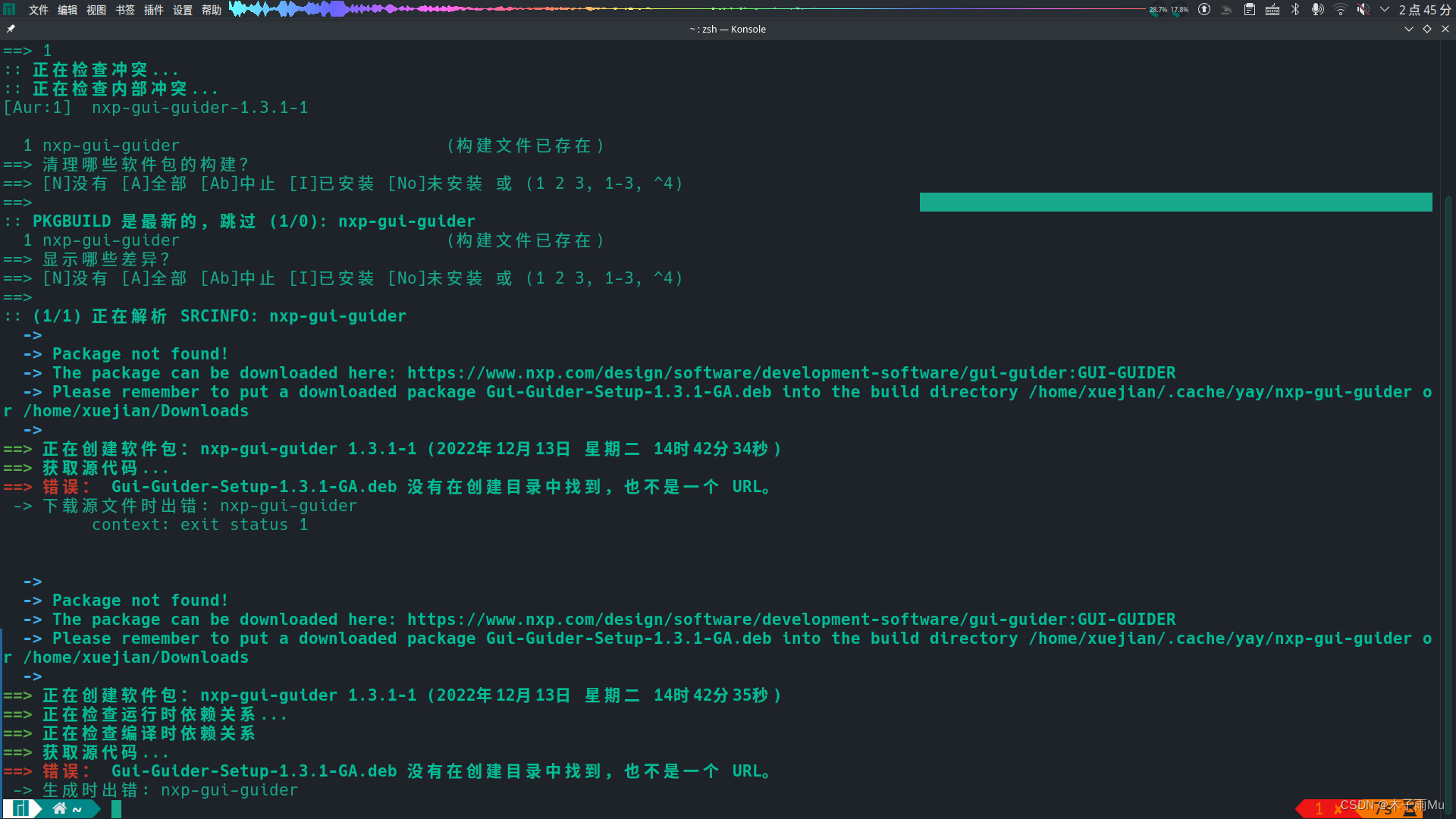Open the microphone tray icon
This screenshot has width=1456, height=819.
click(1318, 9)
